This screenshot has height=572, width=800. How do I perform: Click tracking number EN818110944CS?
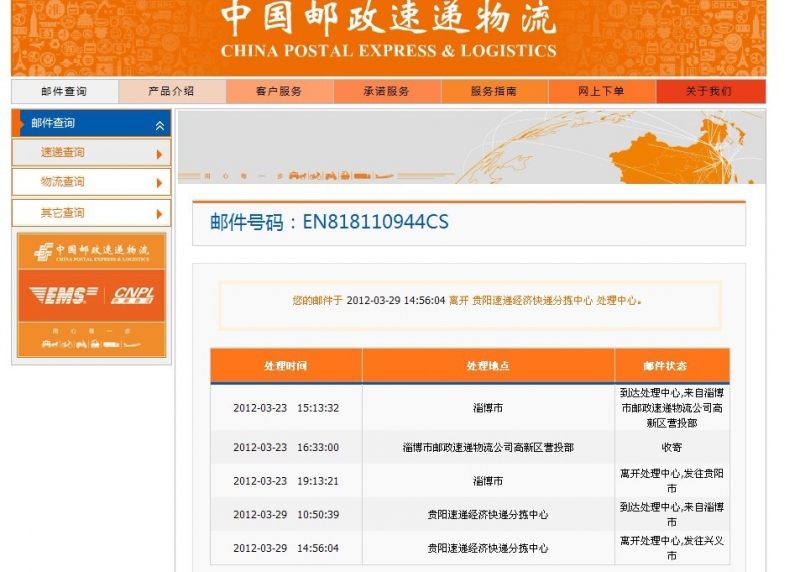pos(376,222)
